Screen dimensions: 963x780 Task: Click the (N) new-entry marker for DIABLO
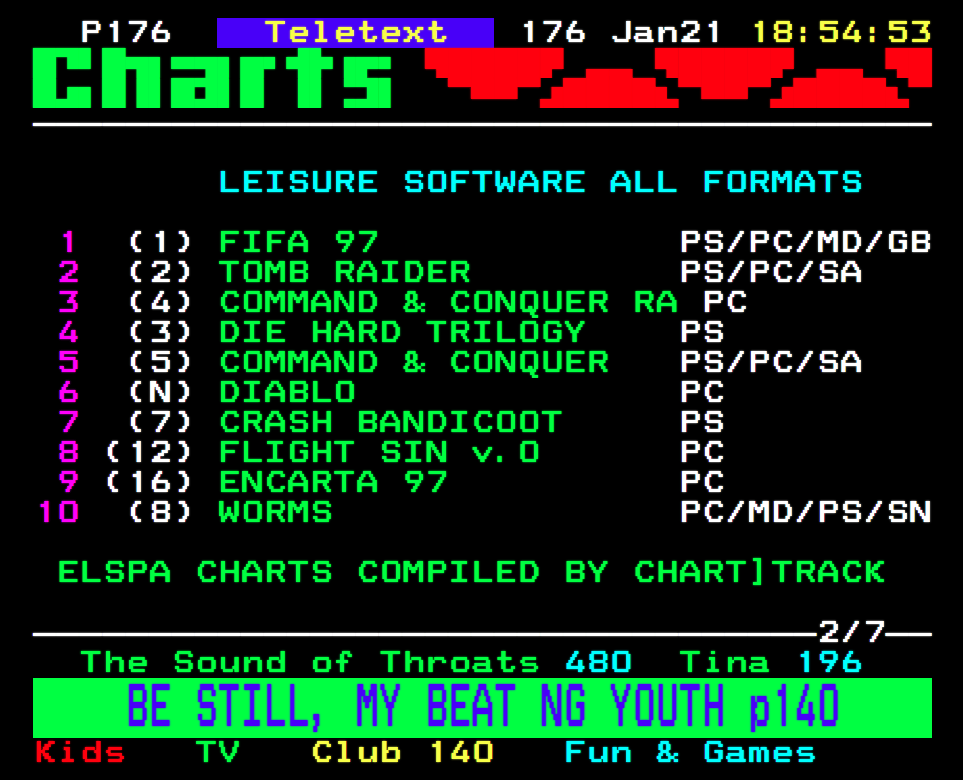click(160, 392)
